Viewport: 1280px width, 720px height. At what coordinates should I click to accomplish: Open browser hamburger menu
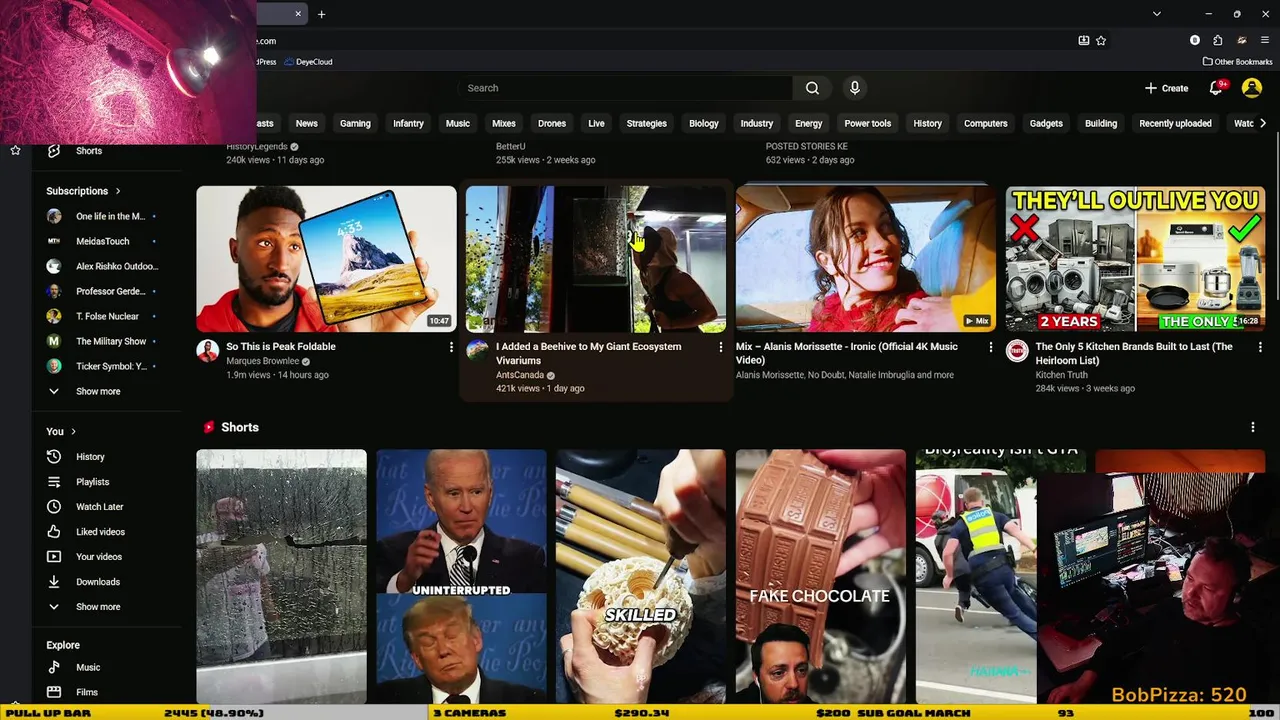[1264, 41]
